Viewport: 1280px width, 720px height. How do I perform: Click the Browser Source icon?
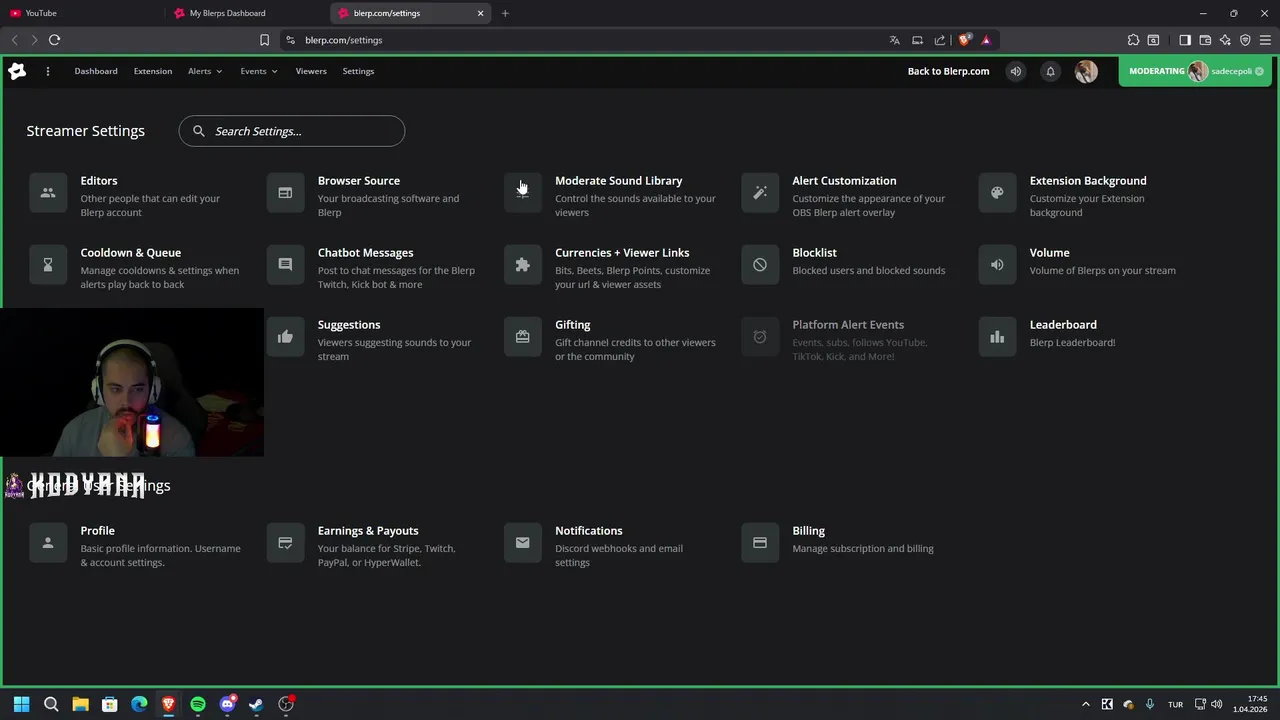point(285,193)
